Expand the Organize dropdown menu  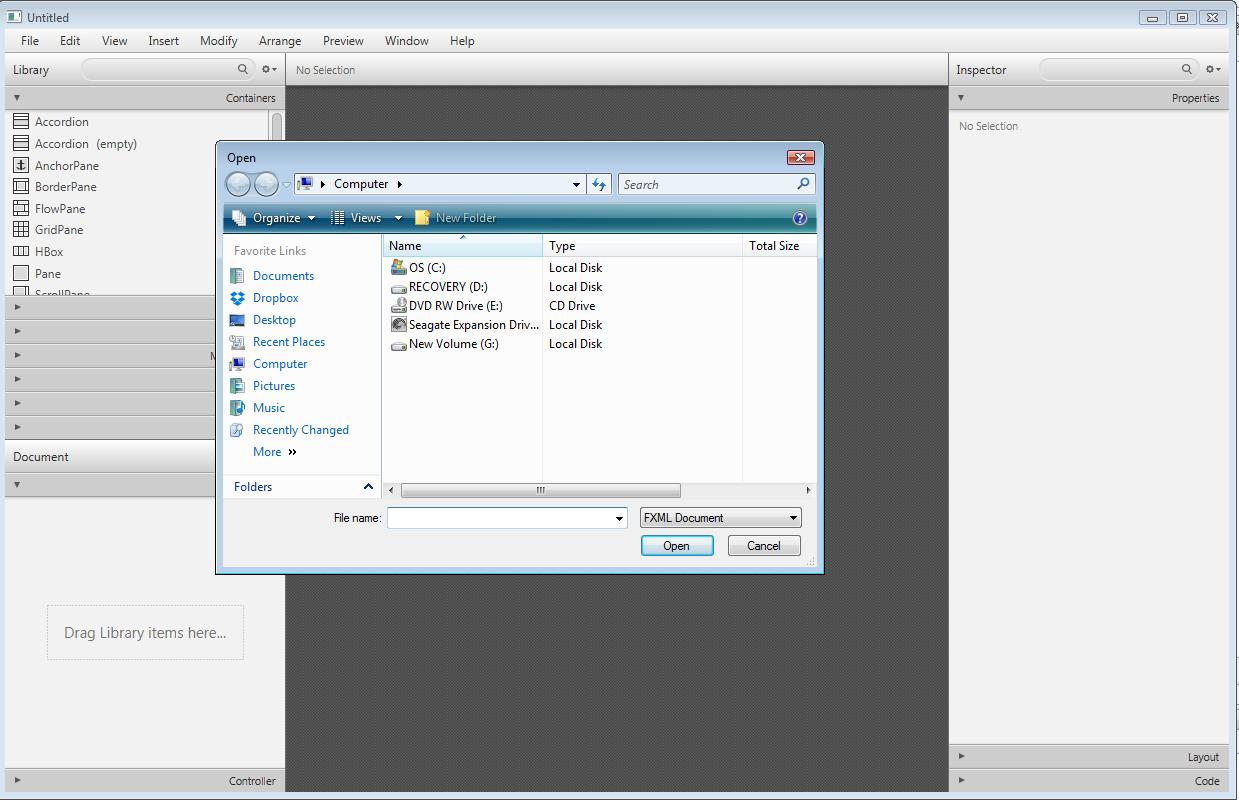[x=274, y=218]
